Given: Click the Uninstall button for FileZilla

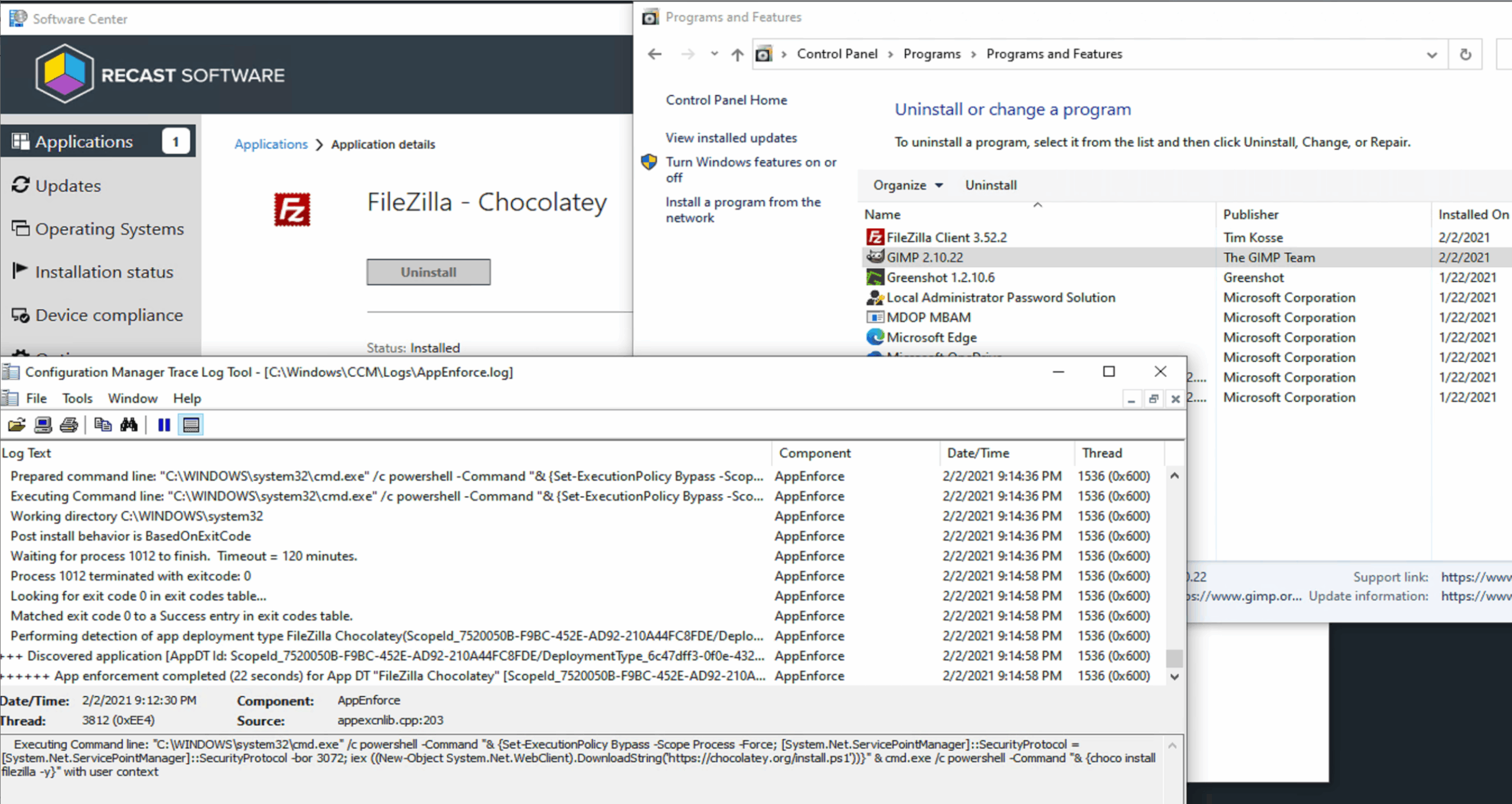Looking at the screenshot, I should (x=428, y=272).
